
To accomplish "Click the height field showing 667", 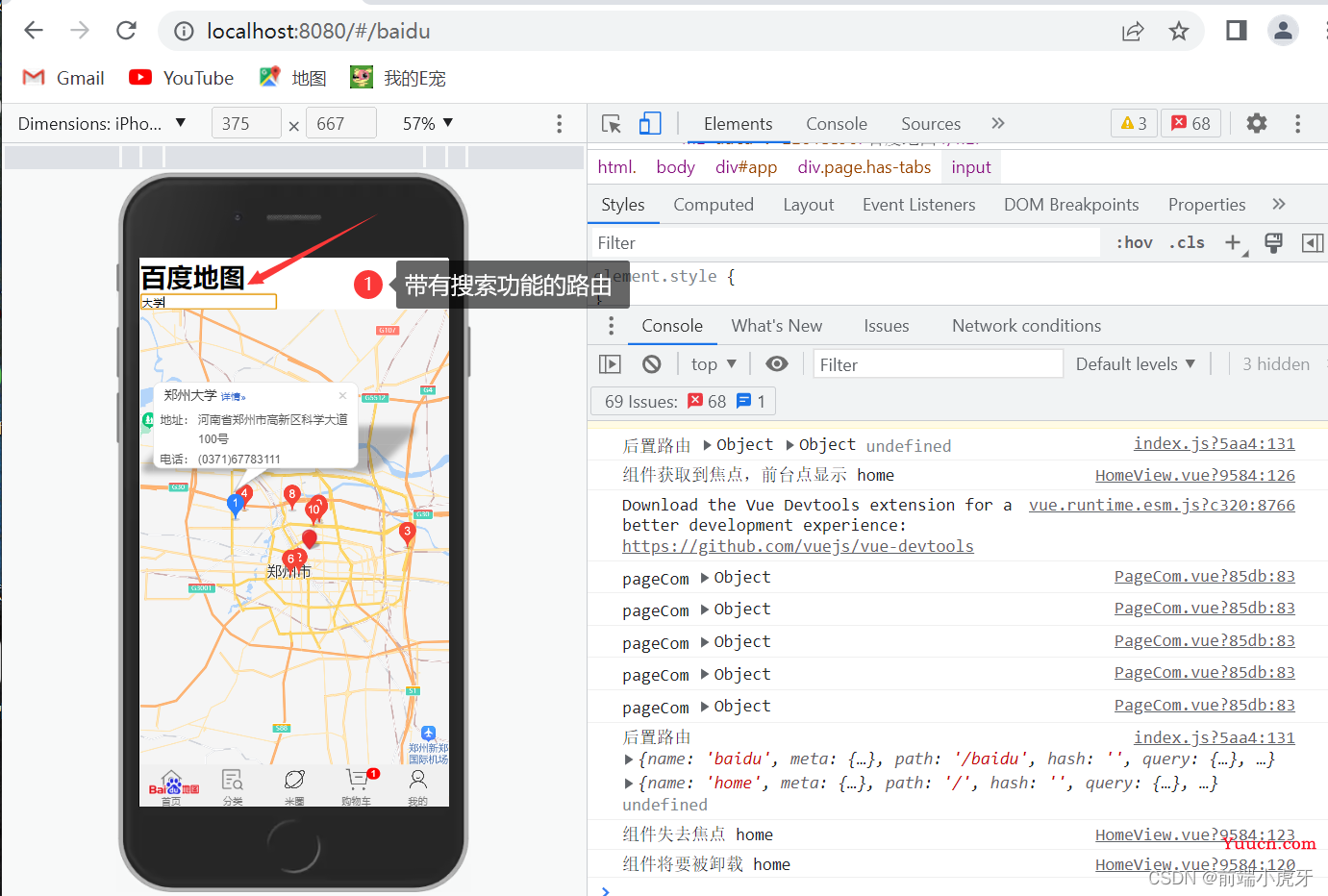I will (341, 123).
